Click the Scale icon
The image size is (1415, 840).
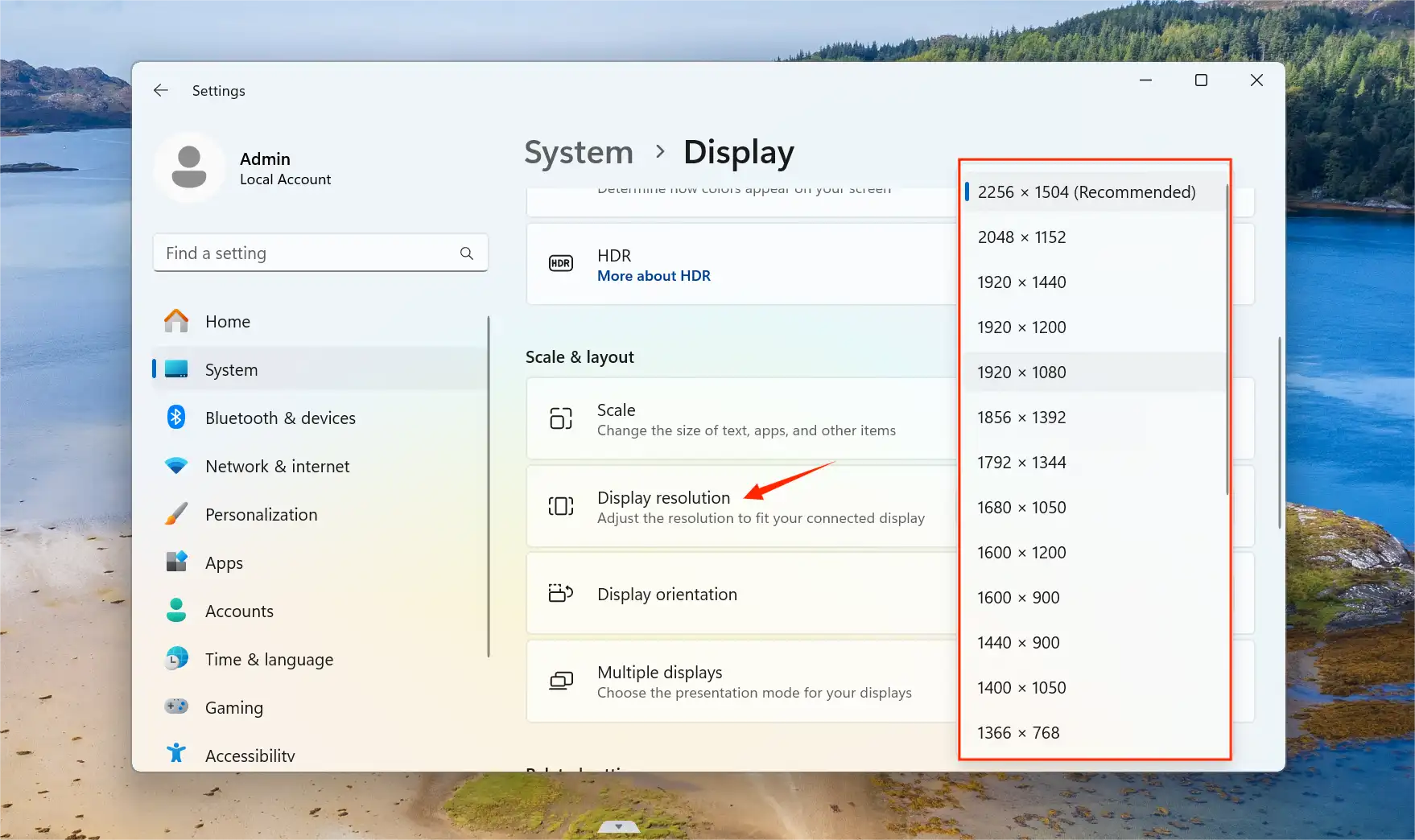click(561, 418)
